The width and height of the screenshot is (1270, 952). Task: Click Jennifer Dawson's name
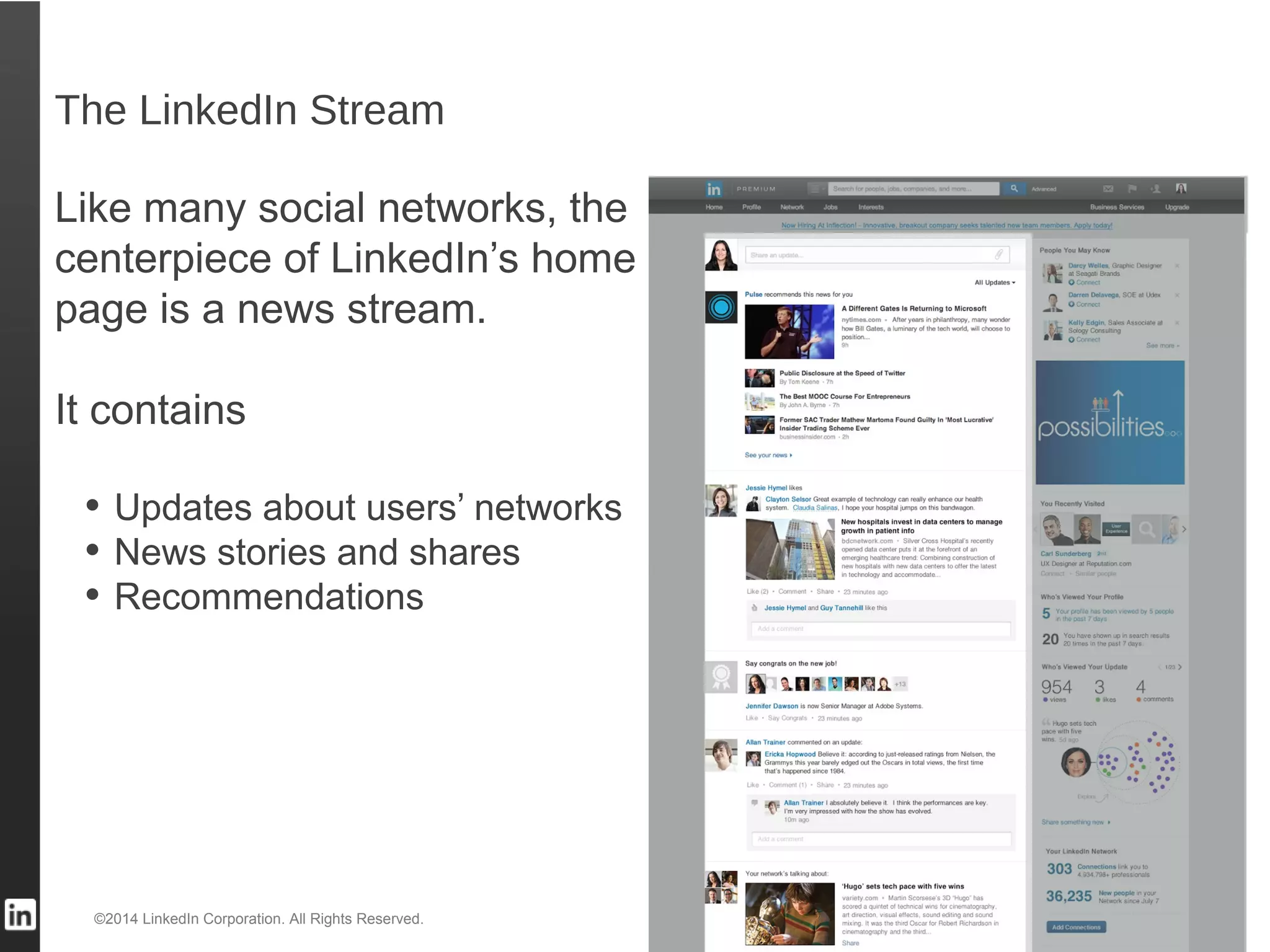point(771,706)
